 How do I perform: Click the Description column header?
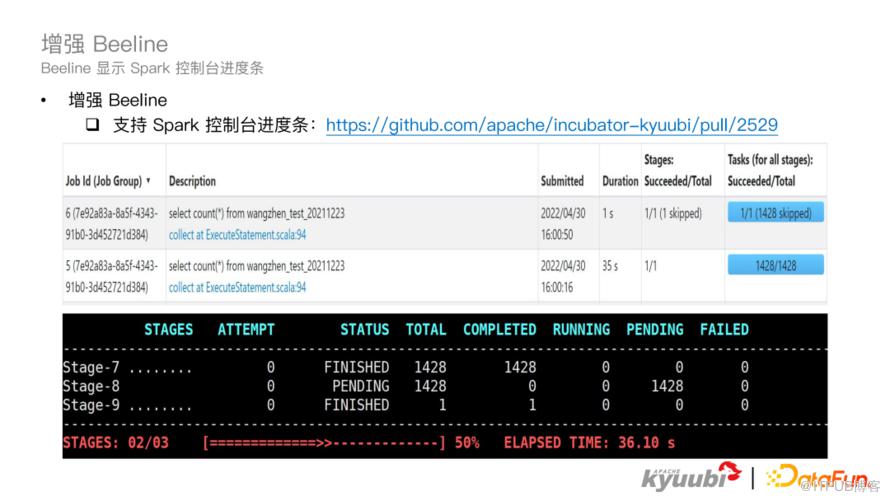[x=192, y=181]
